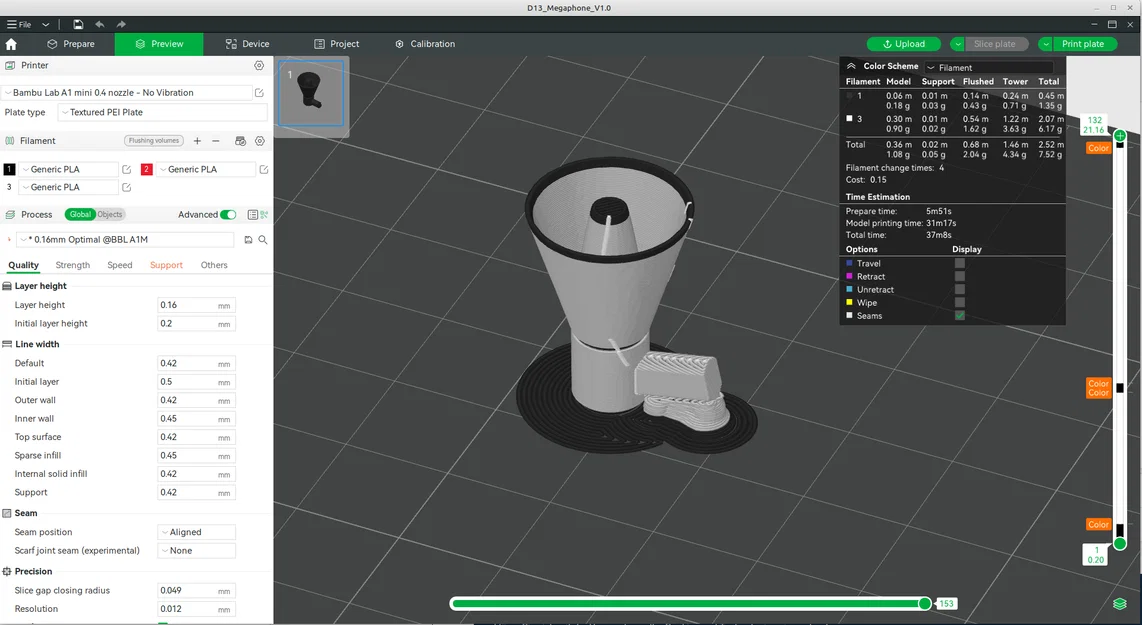Select the plate thumbnail in top left viewport
The width and height of the screenshot is (1142, 625).
310,95
